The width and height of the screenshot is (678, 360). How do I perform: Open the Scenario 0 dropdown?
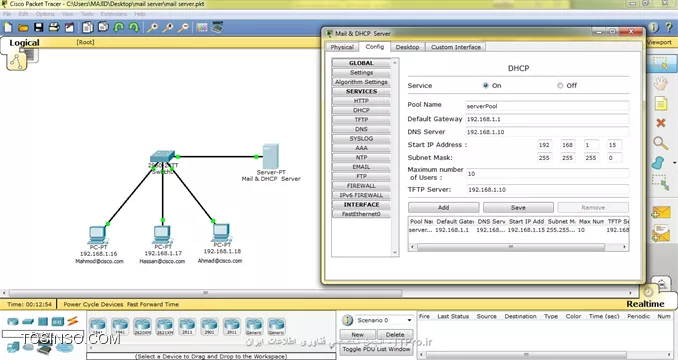(x=384, y=320)
